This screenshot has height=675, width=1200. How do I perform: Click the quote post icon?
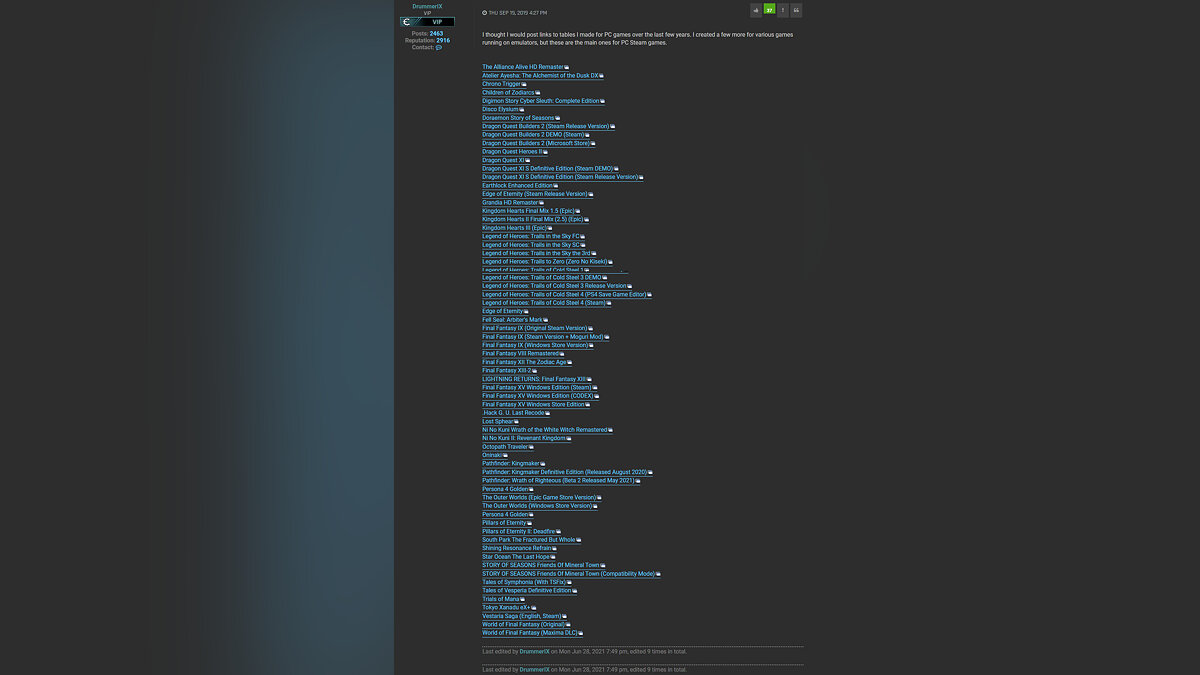[796, 10]
